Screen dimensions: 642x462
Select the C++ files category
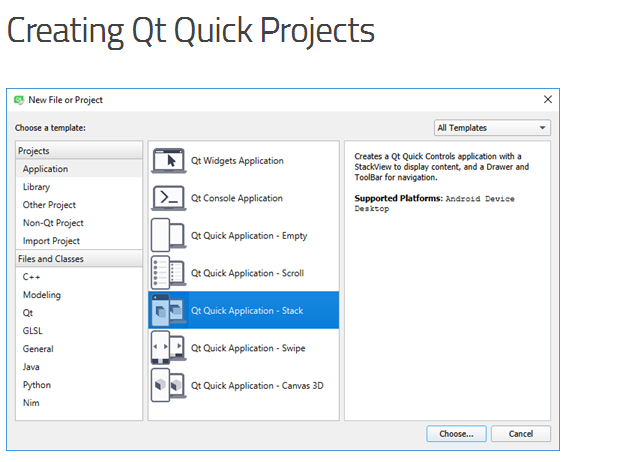click(x=79, y=277)
